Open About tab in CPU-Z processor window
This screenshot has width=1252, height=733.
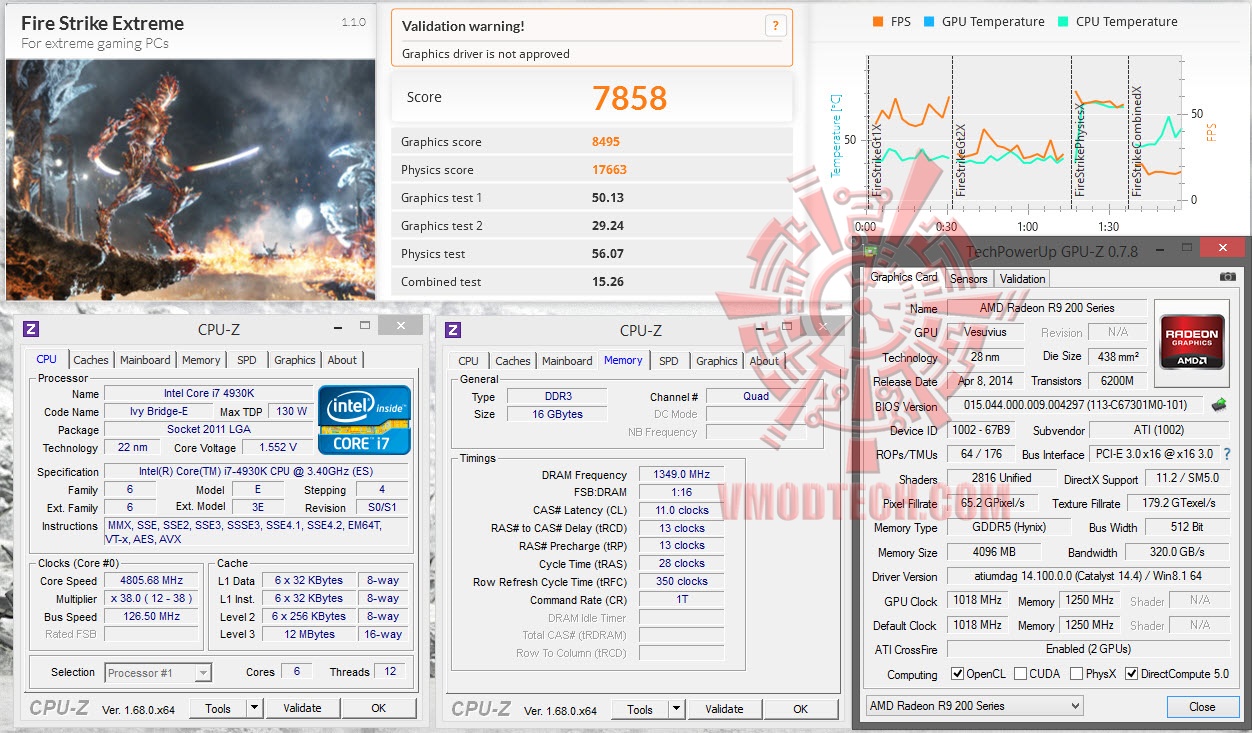click(x=342, y=360)
